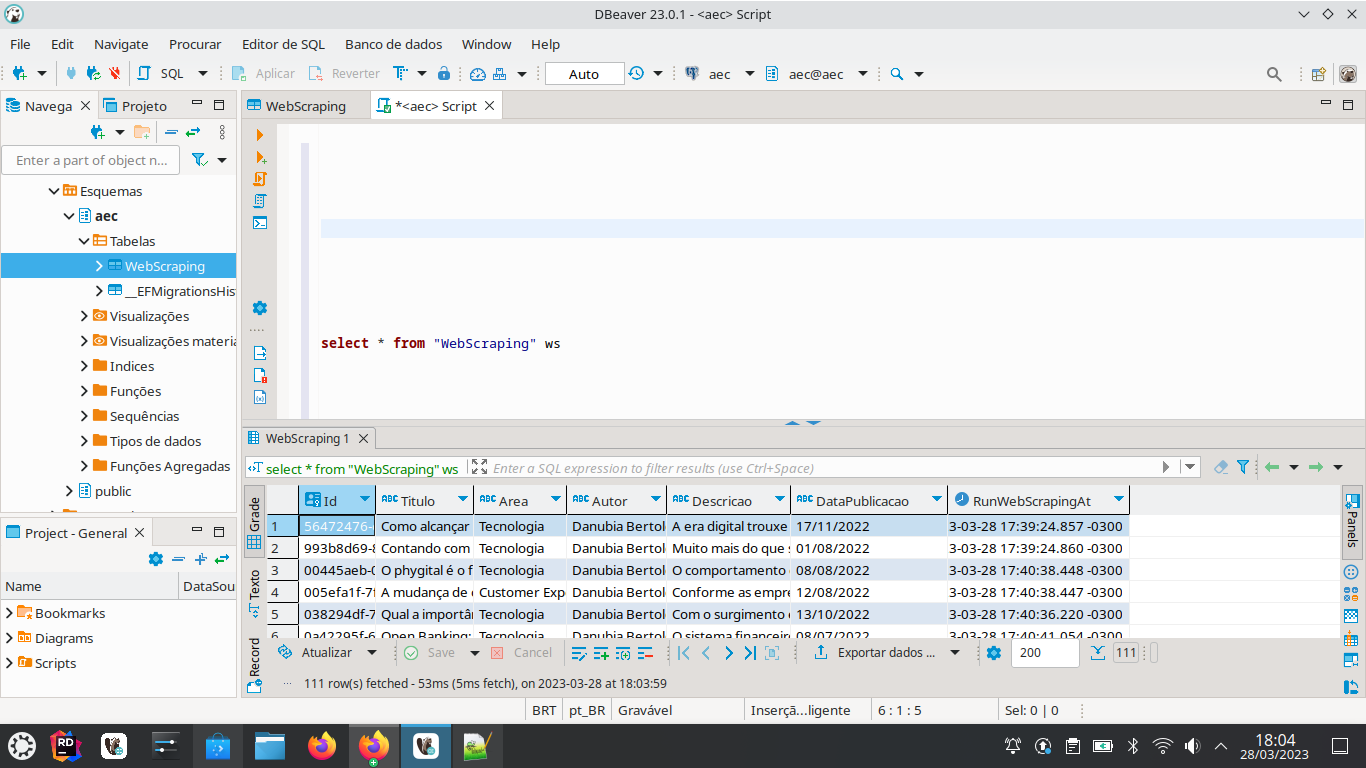The height and width of the screenshot is (768, 1366).
Task: Open the Id column filter dropdown
Action: [x=364, y=500]
